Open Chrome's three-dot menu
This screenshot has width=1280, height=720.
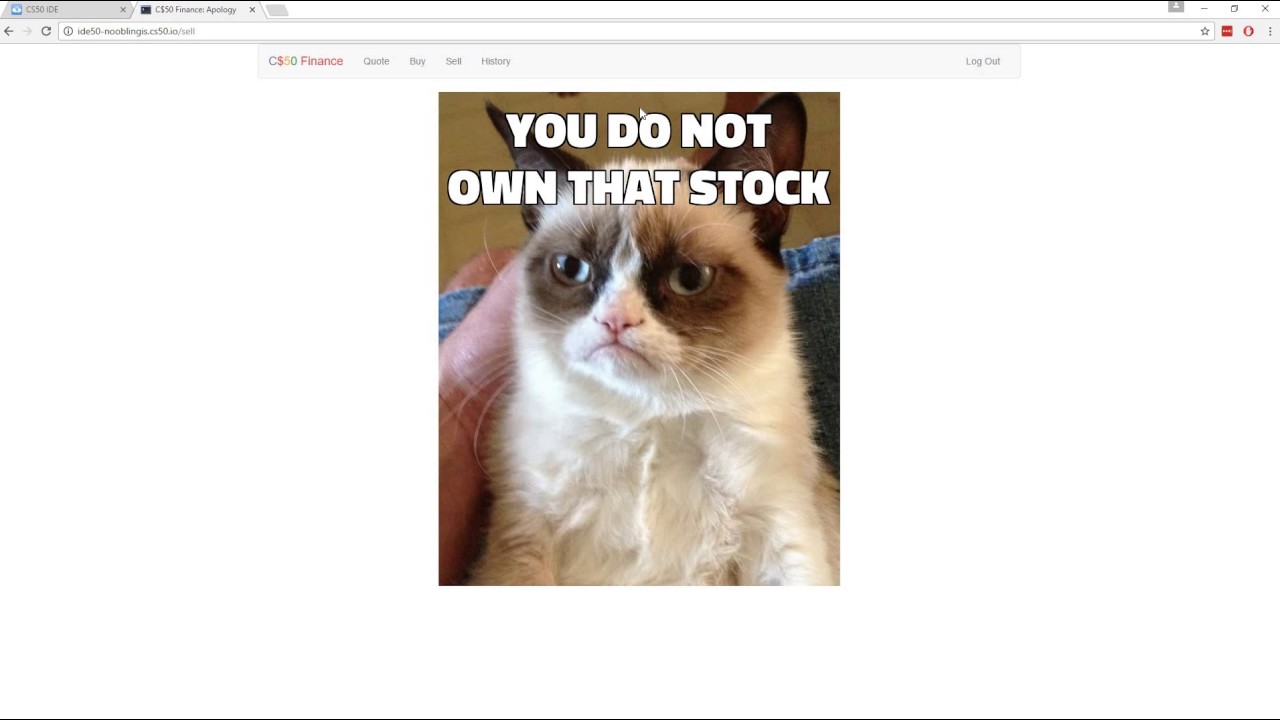(x=1270, y=31)
